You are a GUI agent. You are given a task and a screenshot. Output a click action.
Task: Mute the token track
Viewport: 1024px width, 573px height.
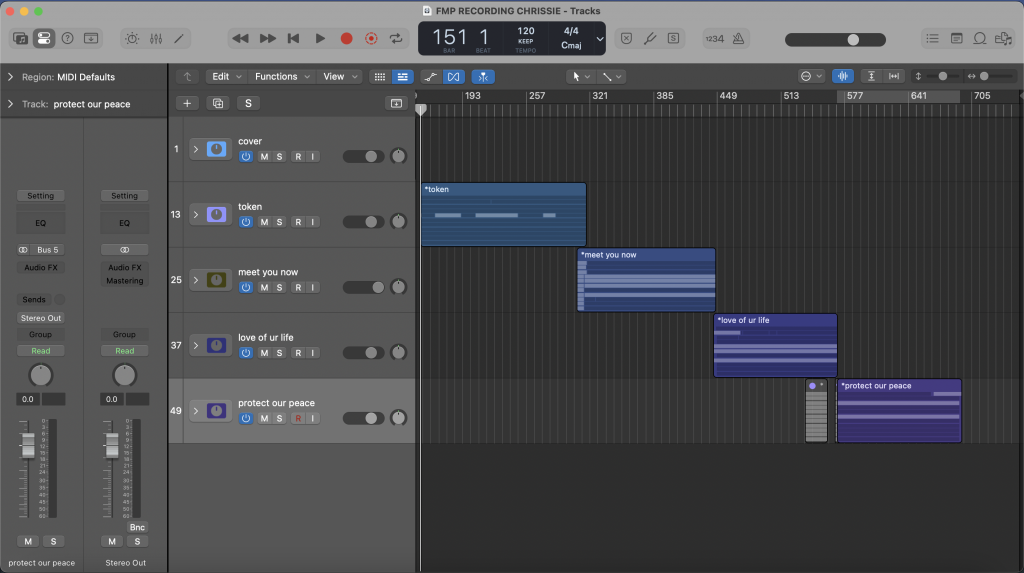click(264, 222)
